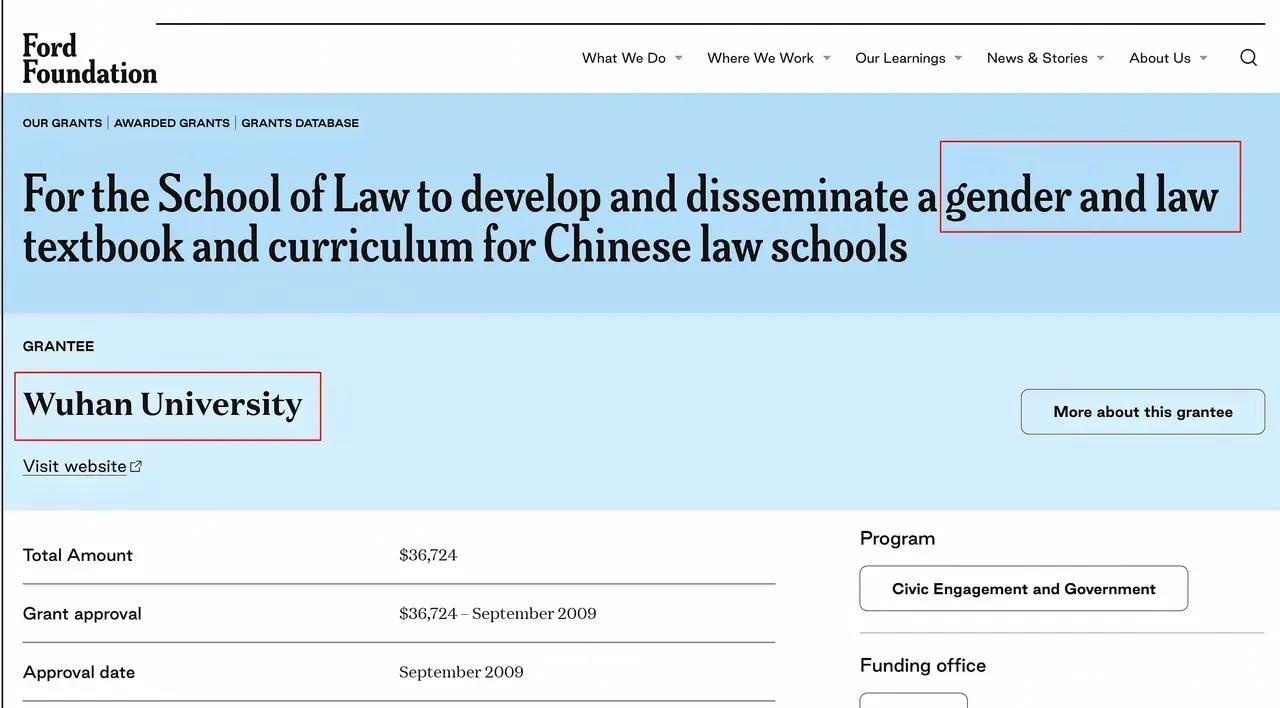Go to Awarded Grants breadcrumb
Viewport: 1280px width, 708px height.
[172, 123]
